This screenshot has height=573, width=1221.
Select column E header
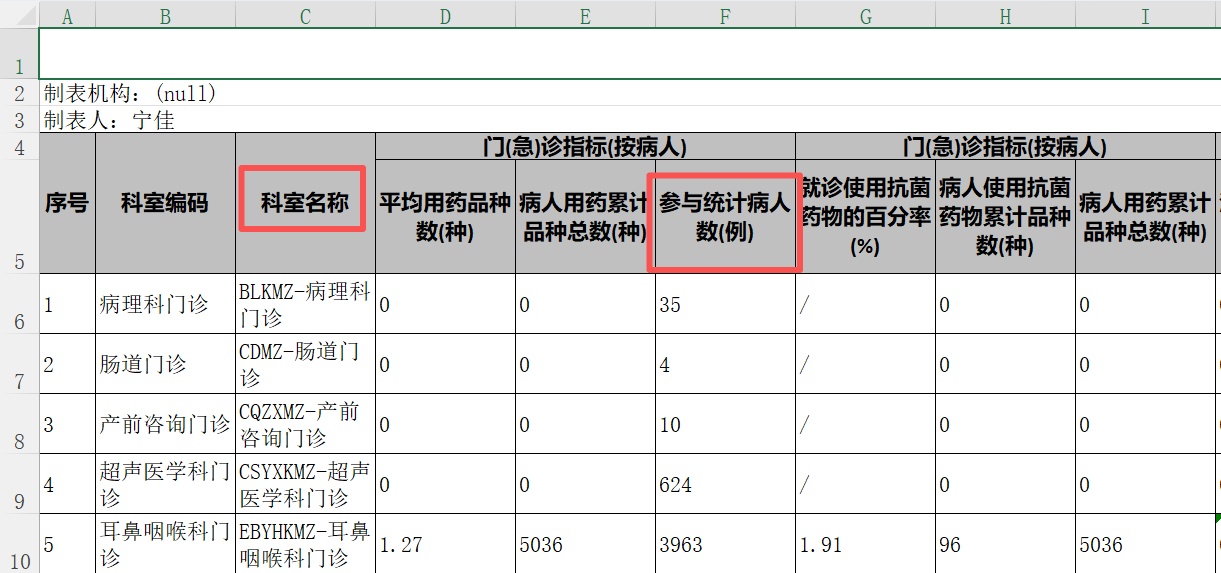point(585,15)
